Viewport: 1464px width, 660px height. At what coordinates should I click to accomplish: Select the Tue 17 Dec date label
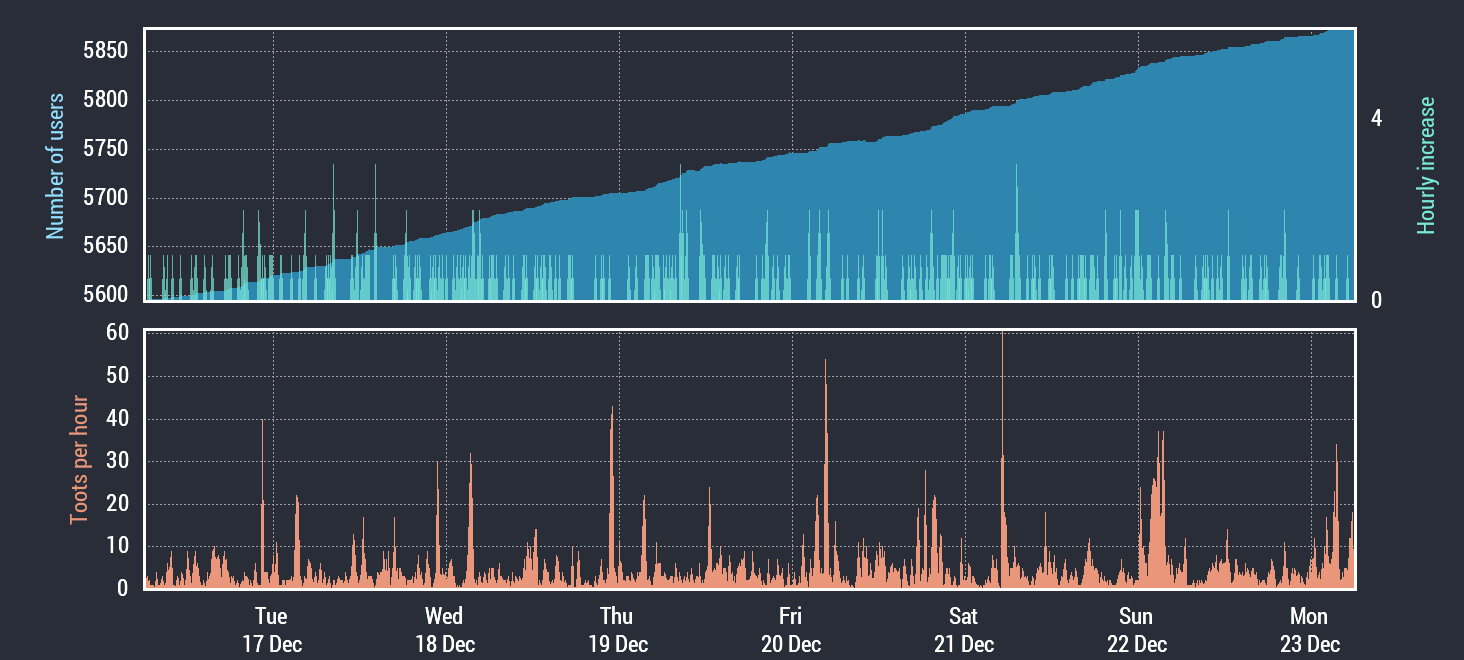pyautogui.click(x=271, y=630)
